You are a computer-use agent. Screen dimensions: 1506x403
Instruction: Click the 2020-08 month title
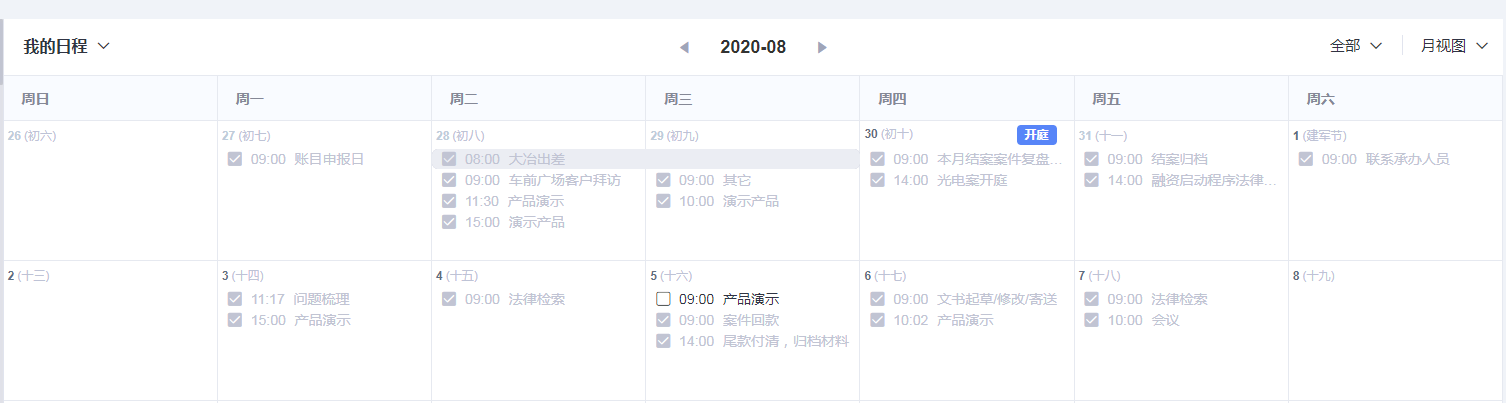point(753,47)
